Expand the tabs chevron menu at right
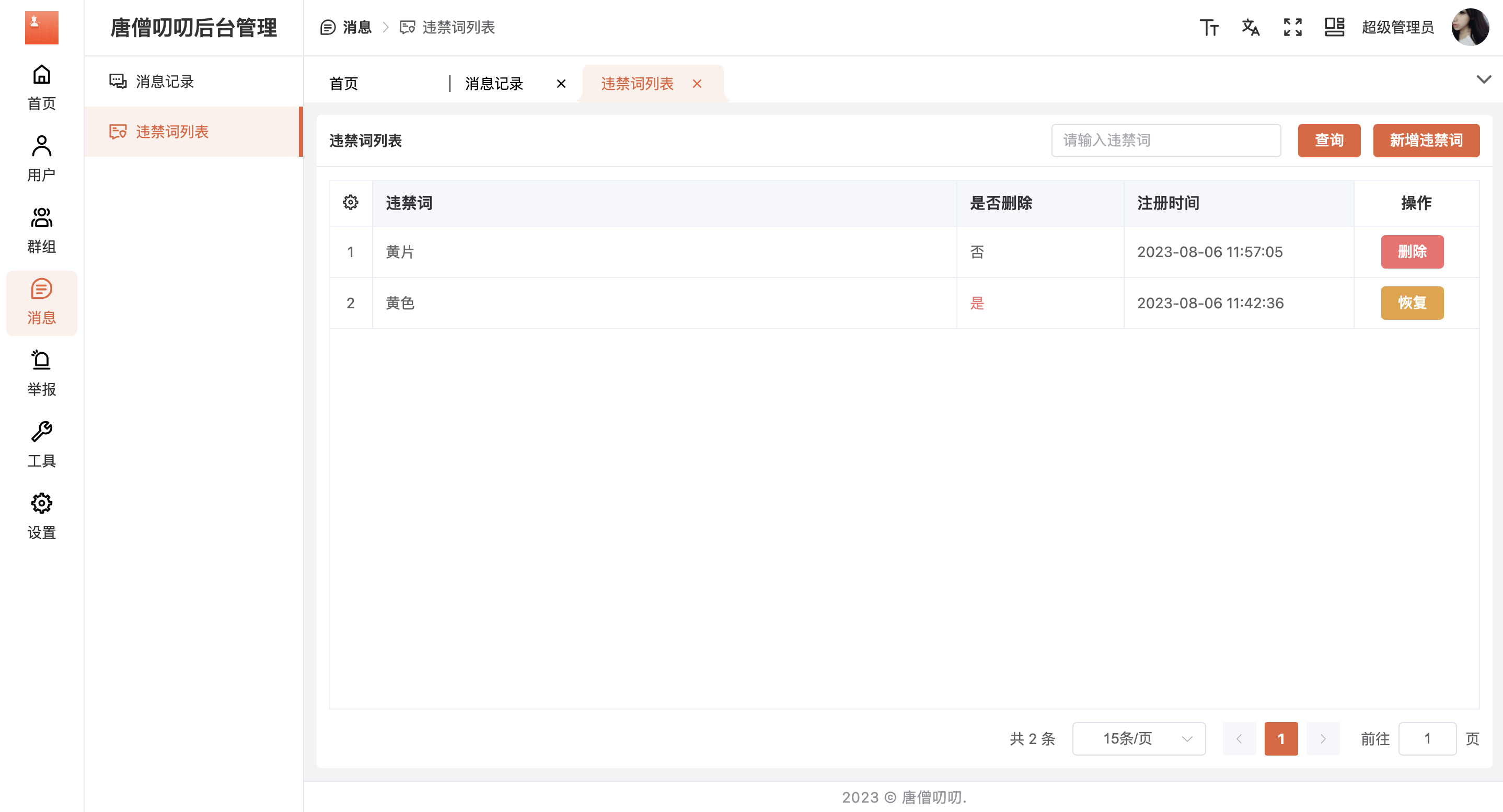 click(1483, 79)
